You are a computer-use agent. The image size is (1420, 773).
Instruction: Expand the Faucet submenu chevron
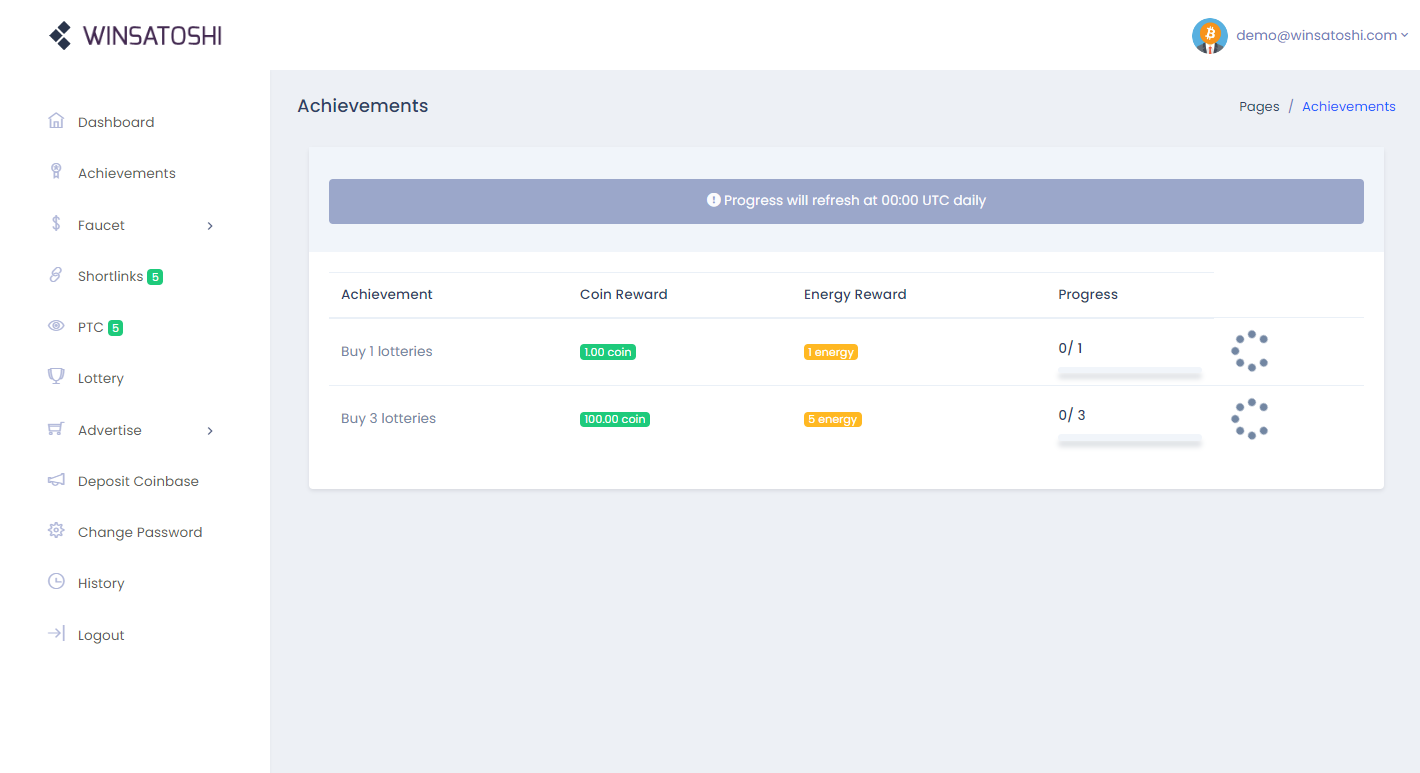pos(210,226)
